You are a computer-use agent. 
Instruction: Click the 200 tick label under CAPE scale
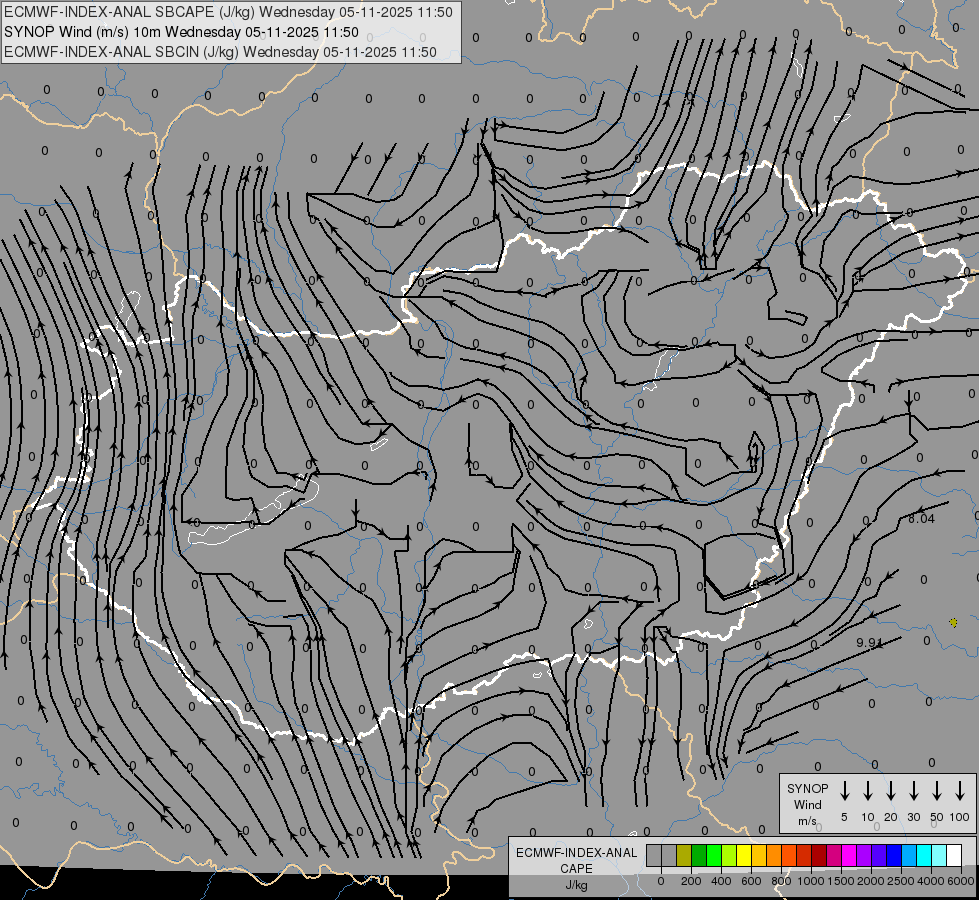pyautogui.click(x=691, y=881)
